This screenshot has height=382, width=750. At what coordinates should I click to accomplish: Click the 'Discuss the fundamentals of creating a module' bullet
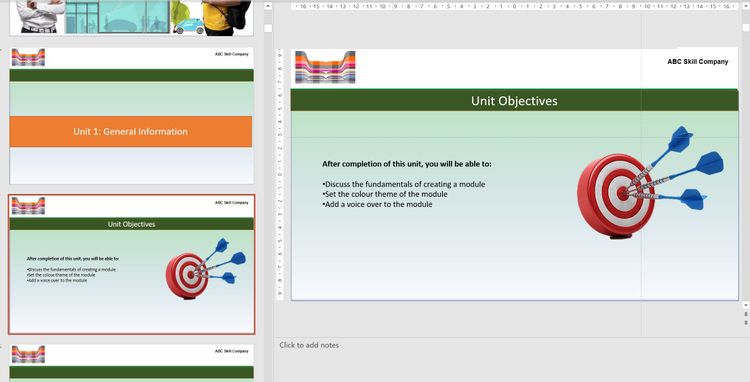tap(404, 184)
